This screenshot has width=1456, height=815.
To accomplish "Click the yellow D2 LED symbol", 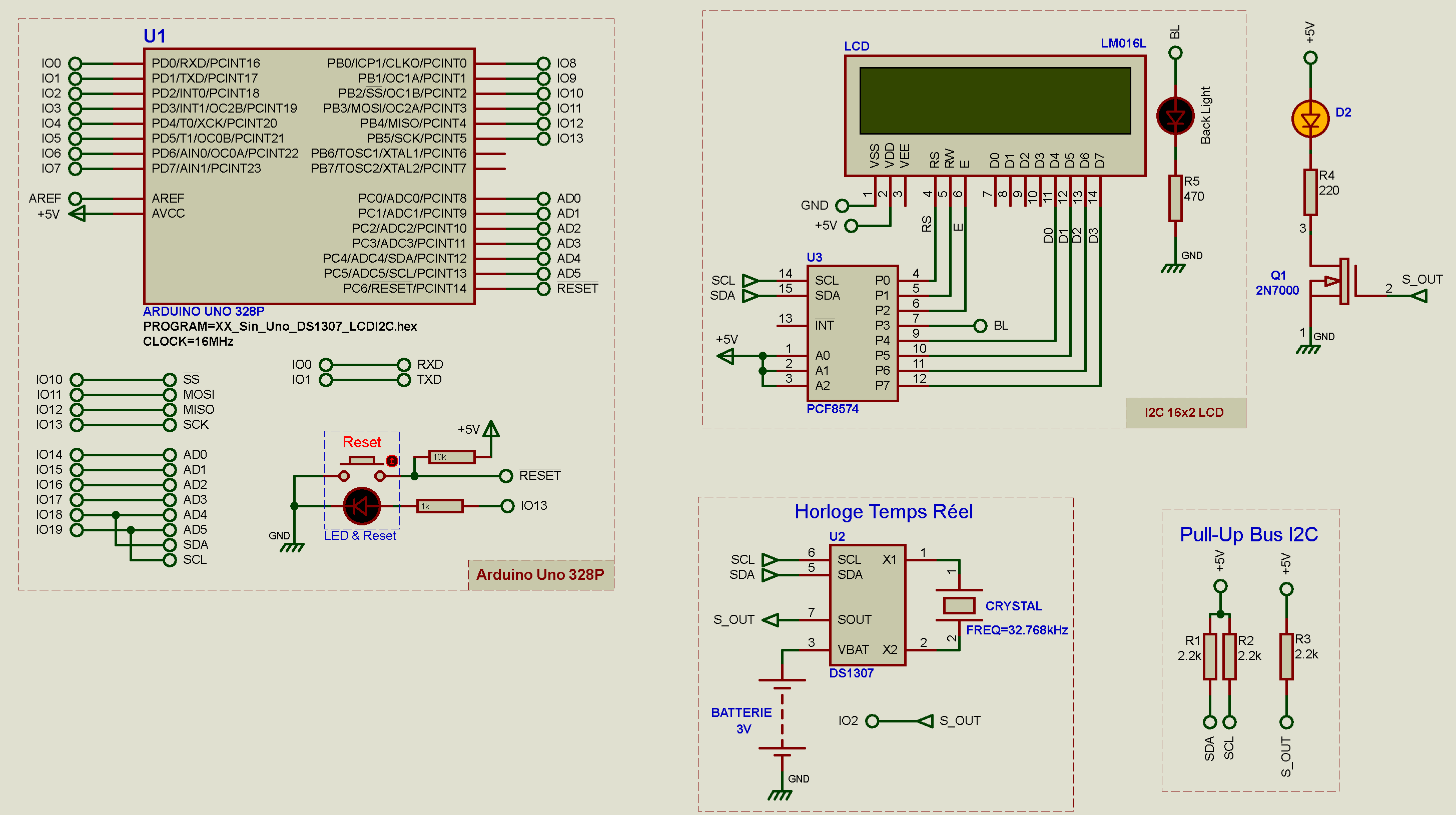I will tap(1310, 119).
